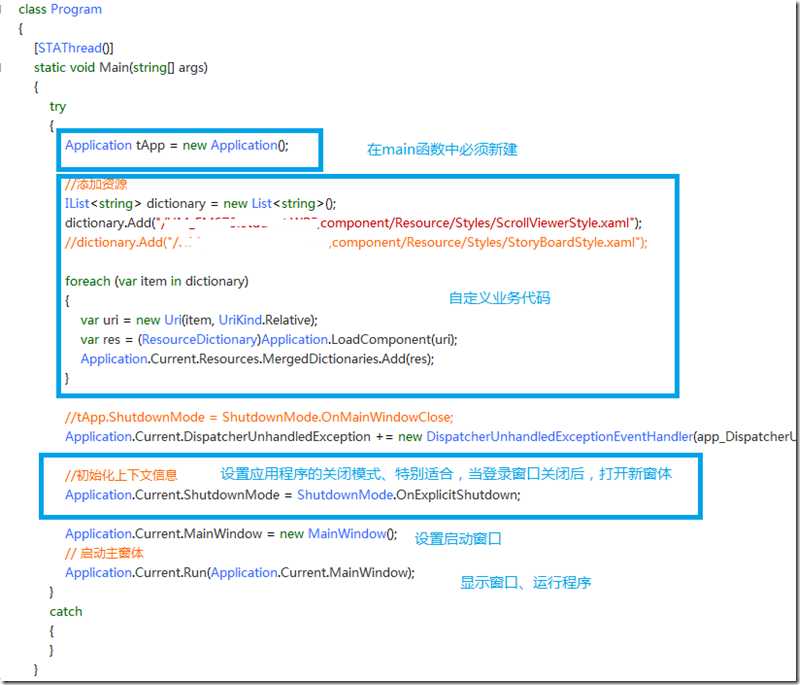Click the ScrollViewerStyle.xaml path string
This screenshot has width=800, height=685.
[x=397, y=223]
